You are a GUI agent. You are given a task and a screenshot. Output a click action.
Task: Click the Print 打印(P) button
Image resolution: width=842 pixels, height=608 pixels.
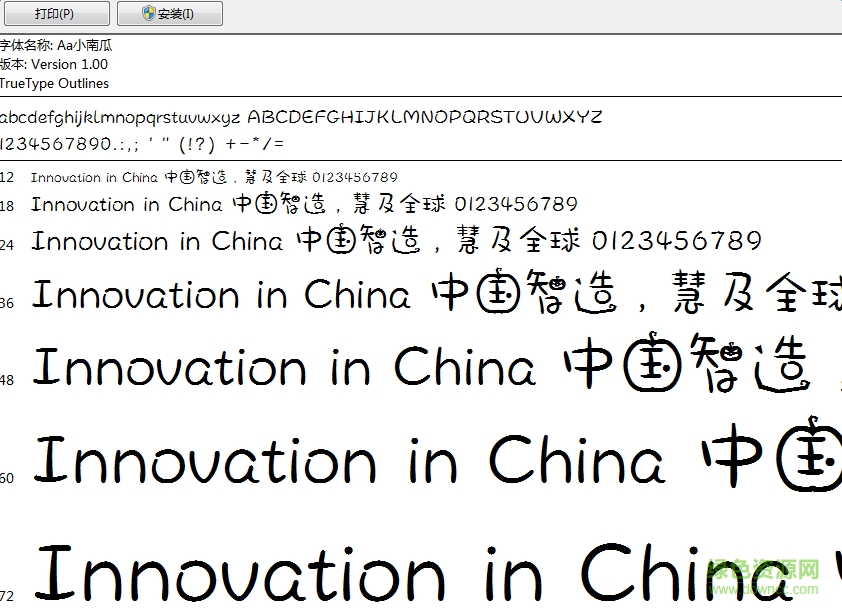pyautogui.click(x=57, y=13)
